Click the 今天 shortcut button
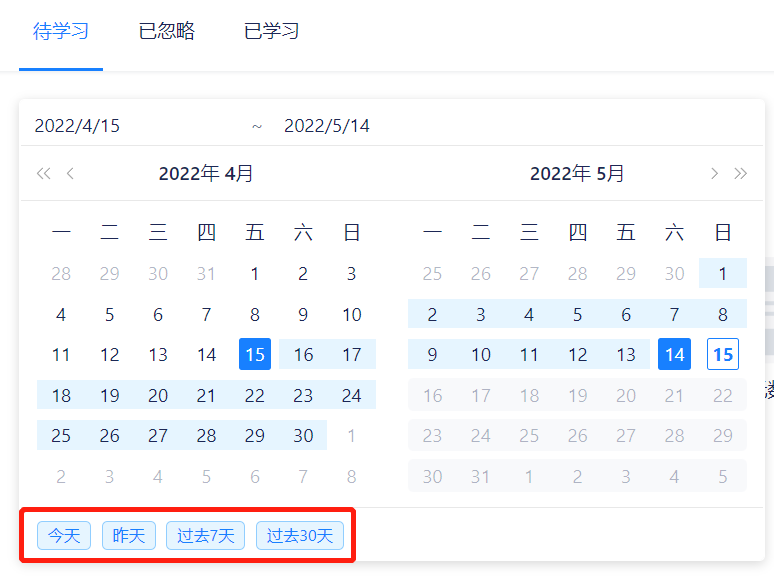 pyautogui.click(x=64, y=536)
